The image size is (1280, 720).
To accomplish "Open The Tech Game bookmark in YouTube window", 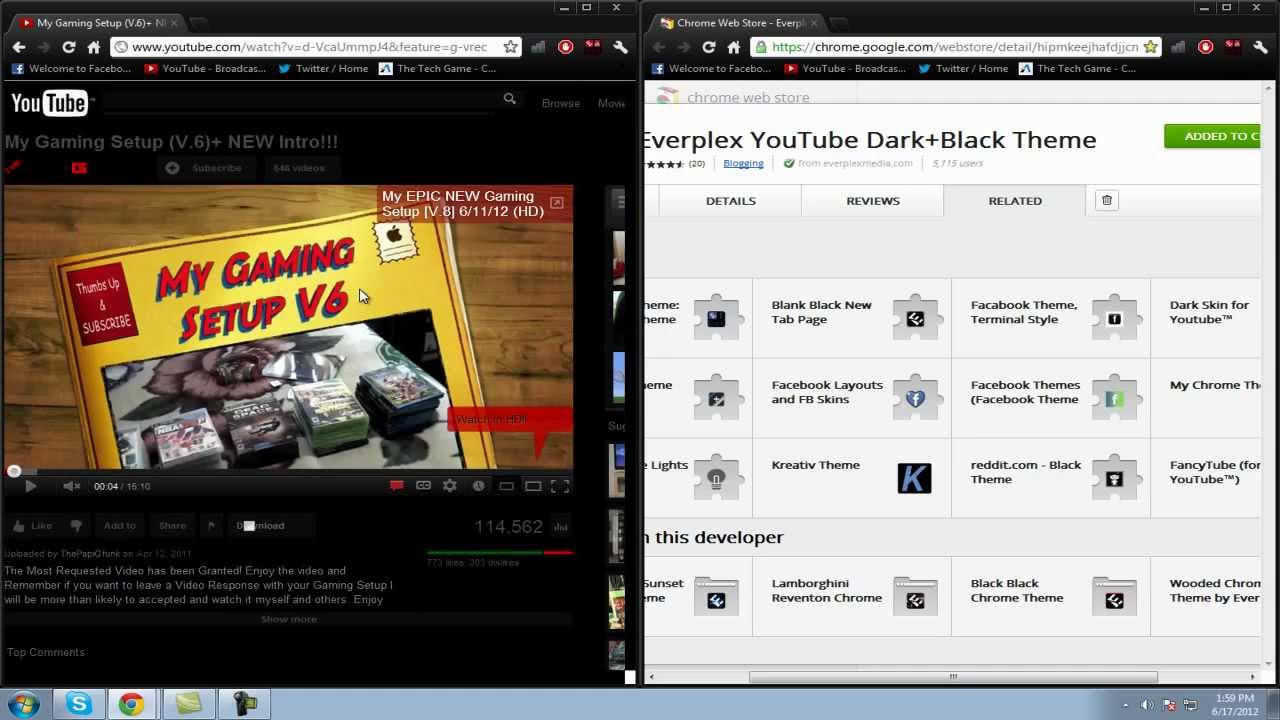I will pyautogui.click(x=437, y=68).
